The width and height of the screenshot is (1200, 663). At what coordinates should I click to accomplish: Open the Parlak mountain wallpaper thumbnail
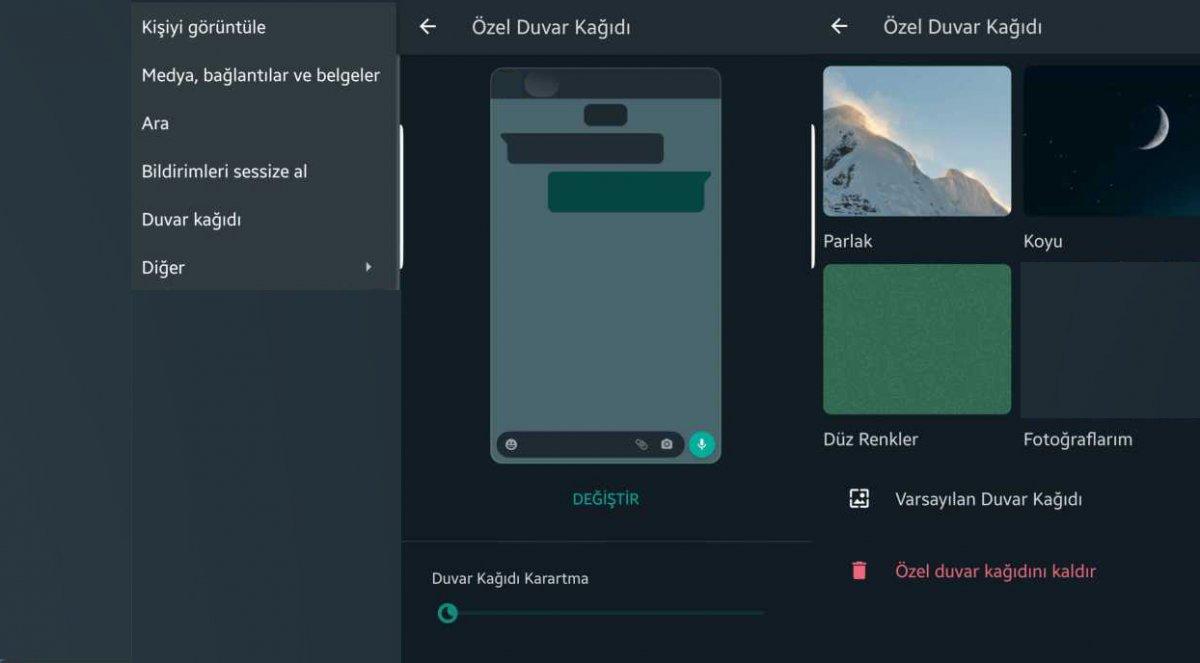917,141
